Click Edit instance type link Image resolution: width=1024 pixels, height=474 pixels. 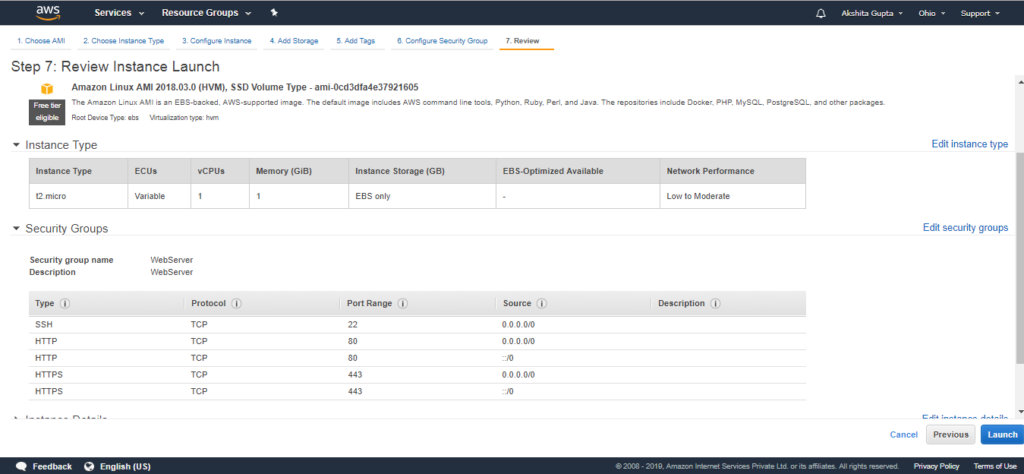click(969, 144)
